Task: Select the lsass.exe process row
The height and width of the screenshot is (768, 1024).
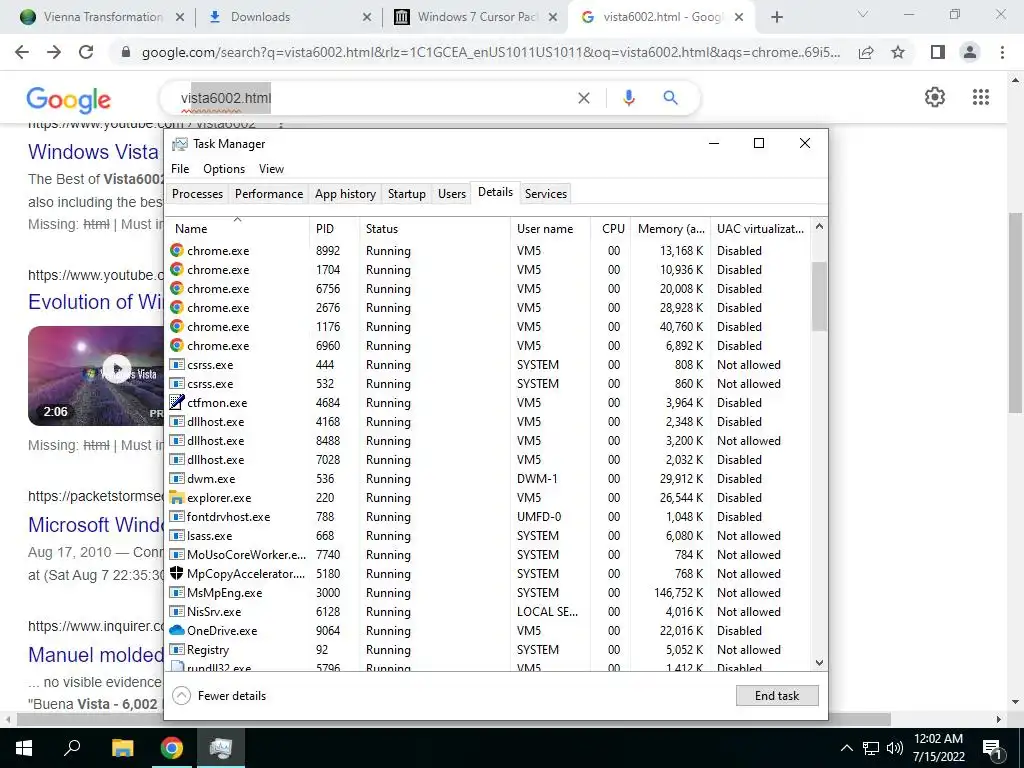Action: (488, 536)
